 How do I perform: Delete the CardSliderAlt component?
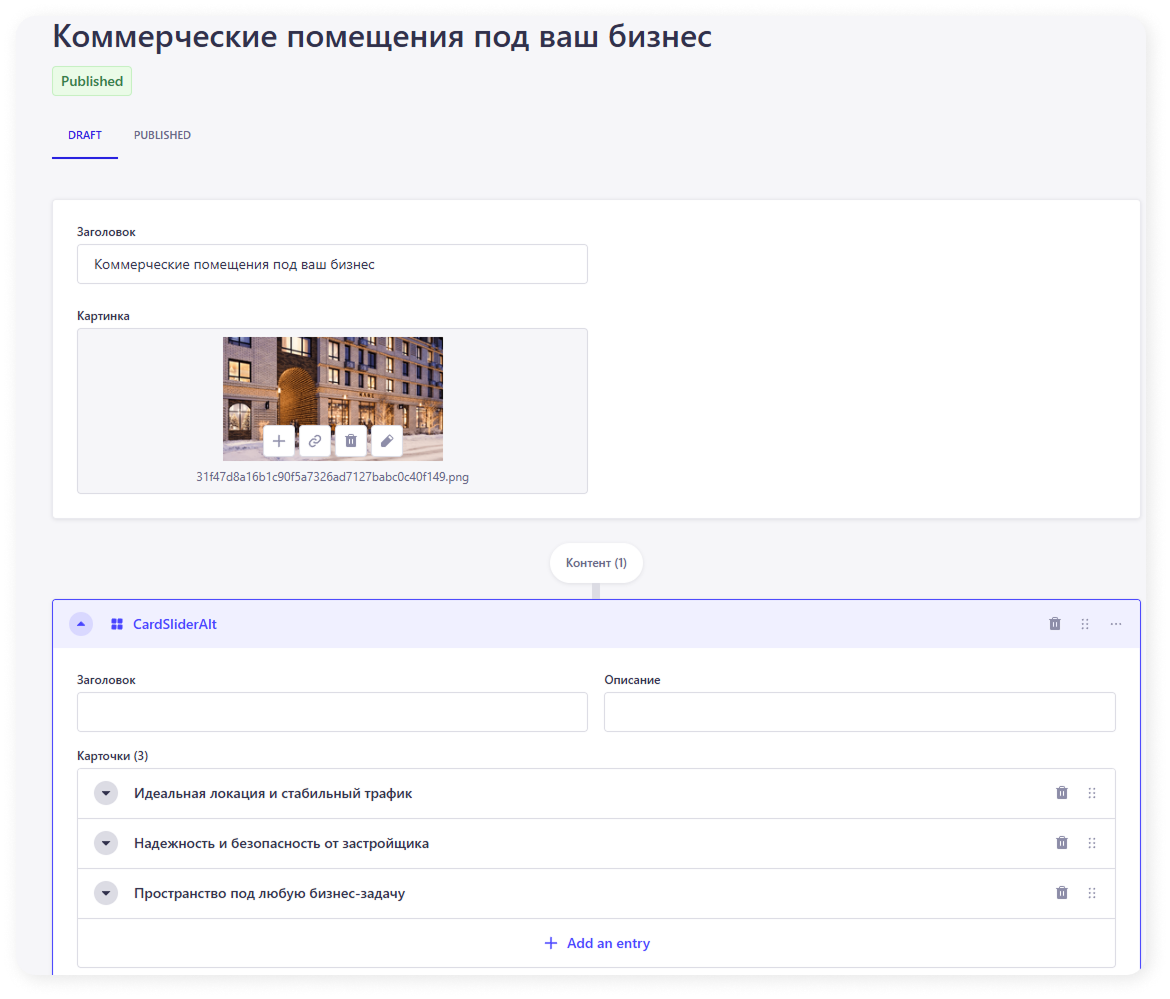click(1055, 624)
